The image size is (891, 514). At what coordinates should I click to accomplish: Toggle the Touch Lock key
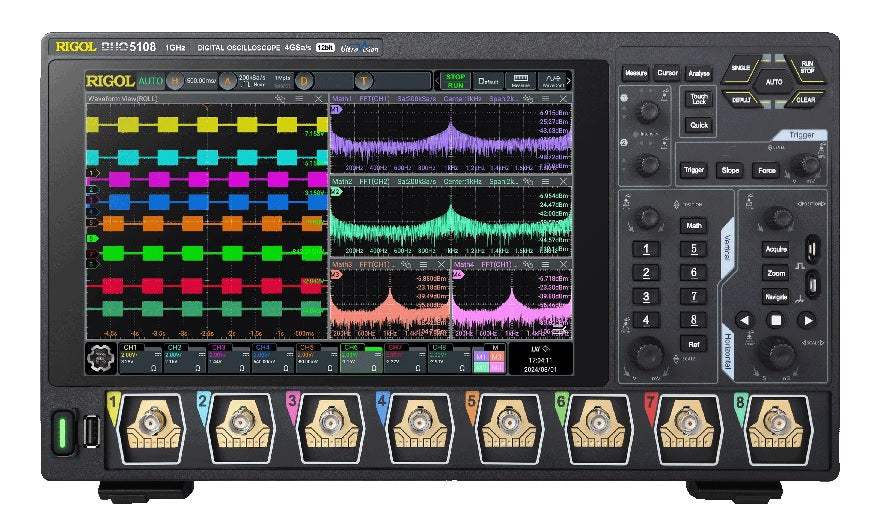tap(699, 99)
